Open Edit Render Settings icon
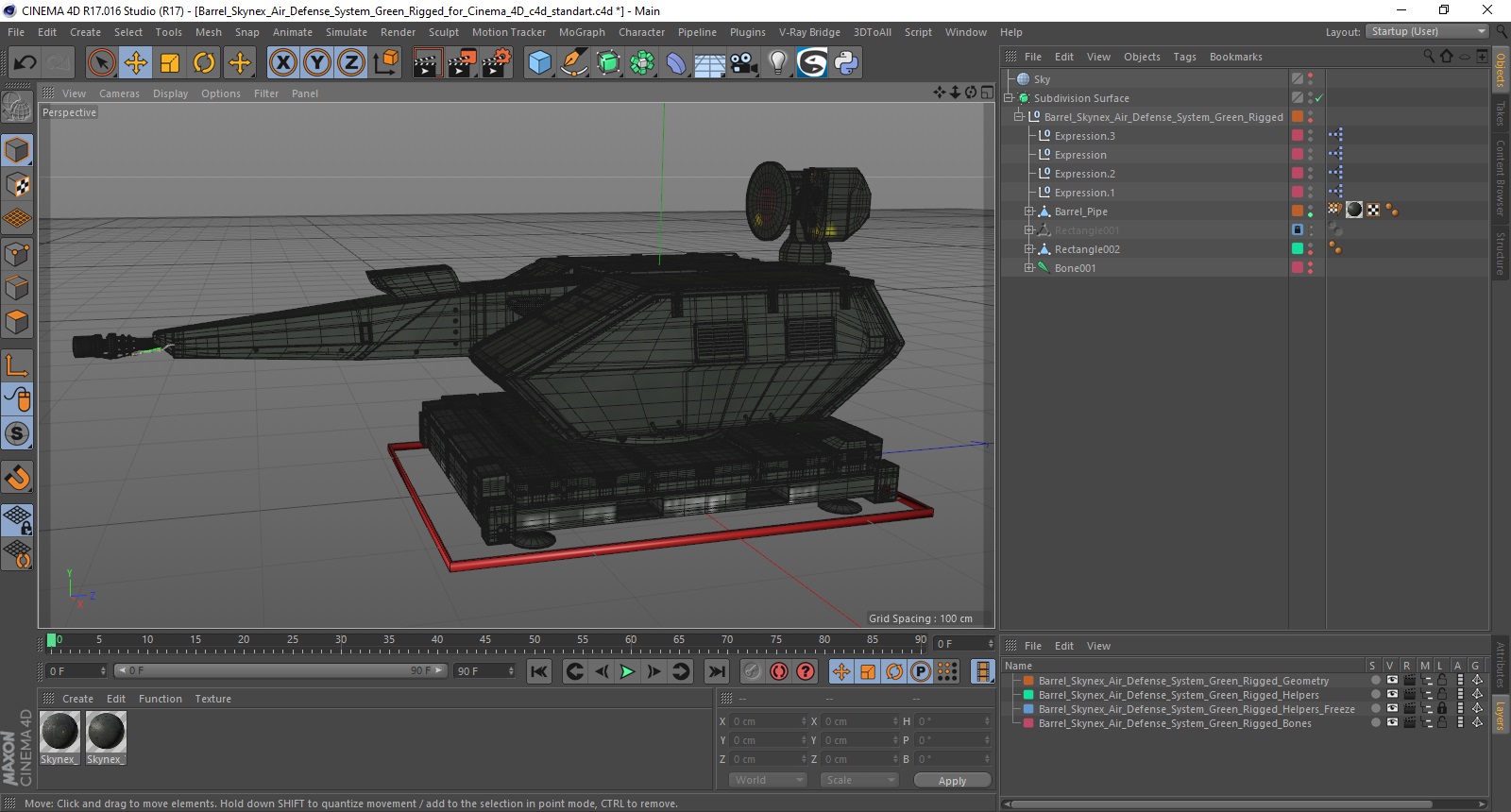Viewport: 1511px width, 812px height. [497, 63]
